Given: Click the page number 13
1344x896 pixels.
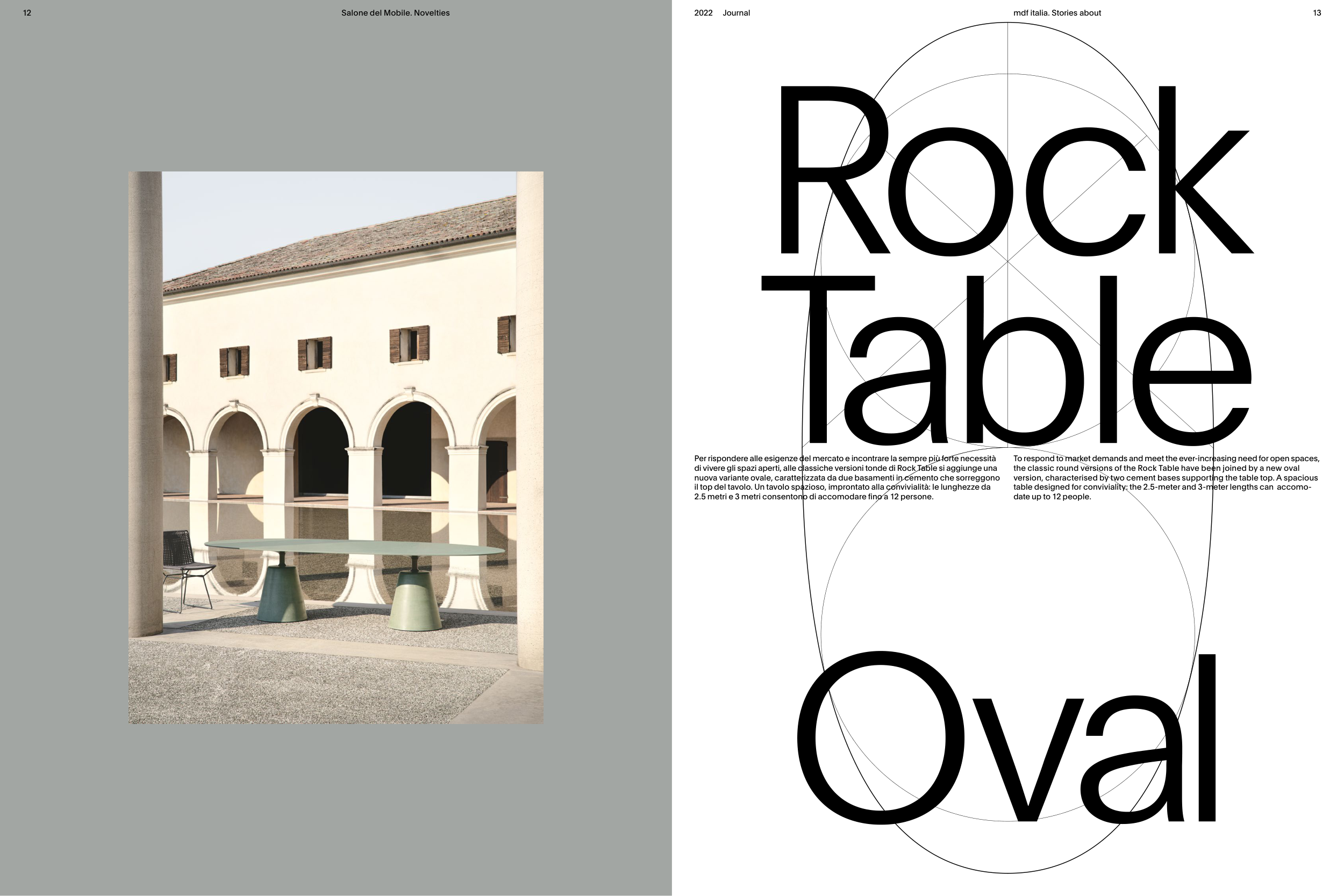Looking at the screenshot, I should 1317,13.
